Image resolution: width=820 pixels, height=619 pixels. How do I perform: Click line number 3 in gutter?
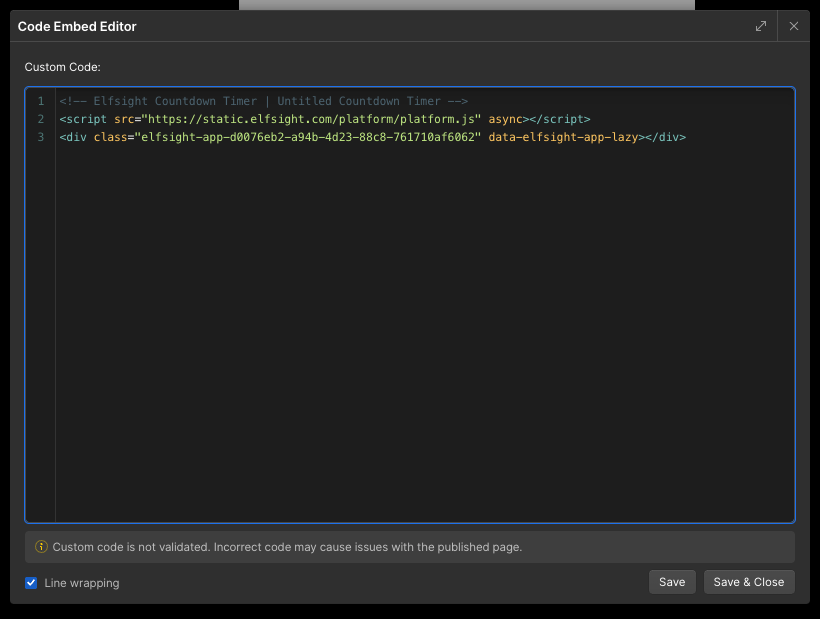[41, 137]
